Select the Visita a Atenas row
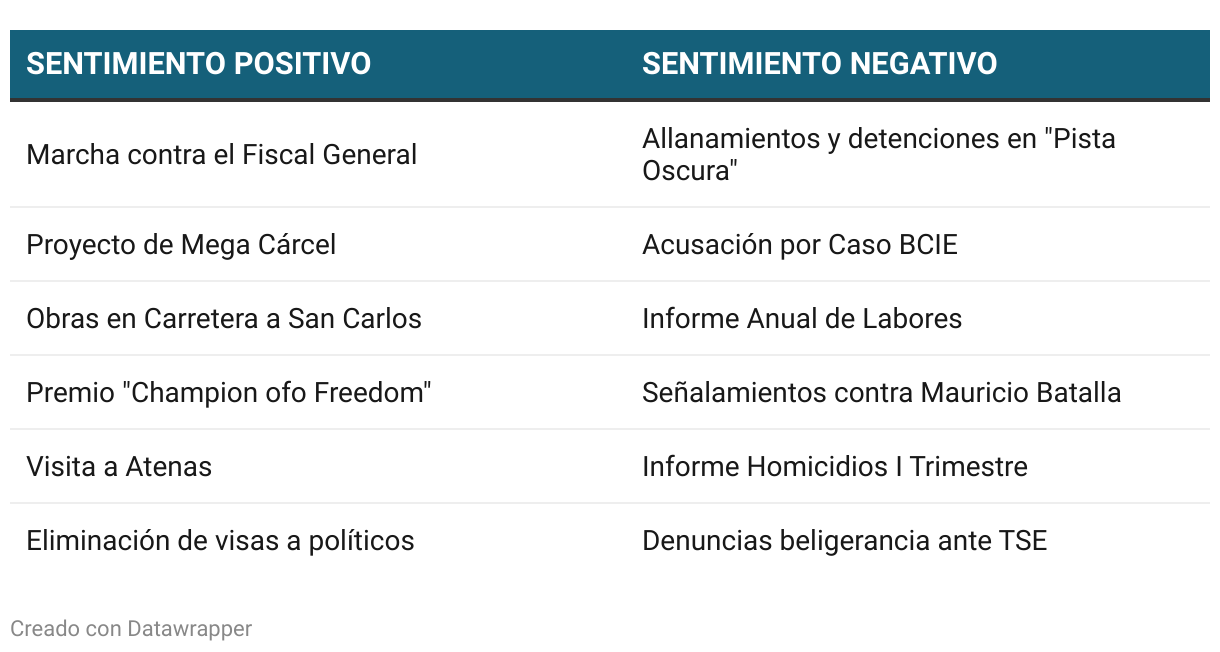 (x=610, y=467)
